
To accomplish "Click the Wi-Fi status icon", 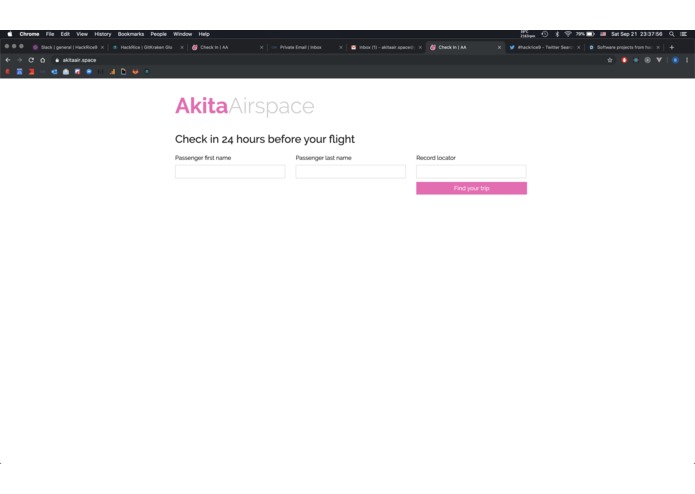I will 568,34.
